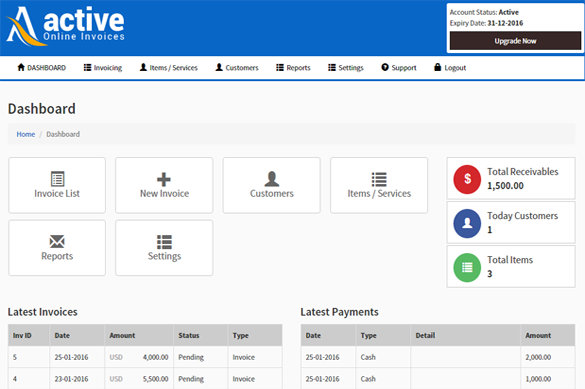Click the lock icon beside Logout
The image size is (585, 389).
tap(437, 67)
